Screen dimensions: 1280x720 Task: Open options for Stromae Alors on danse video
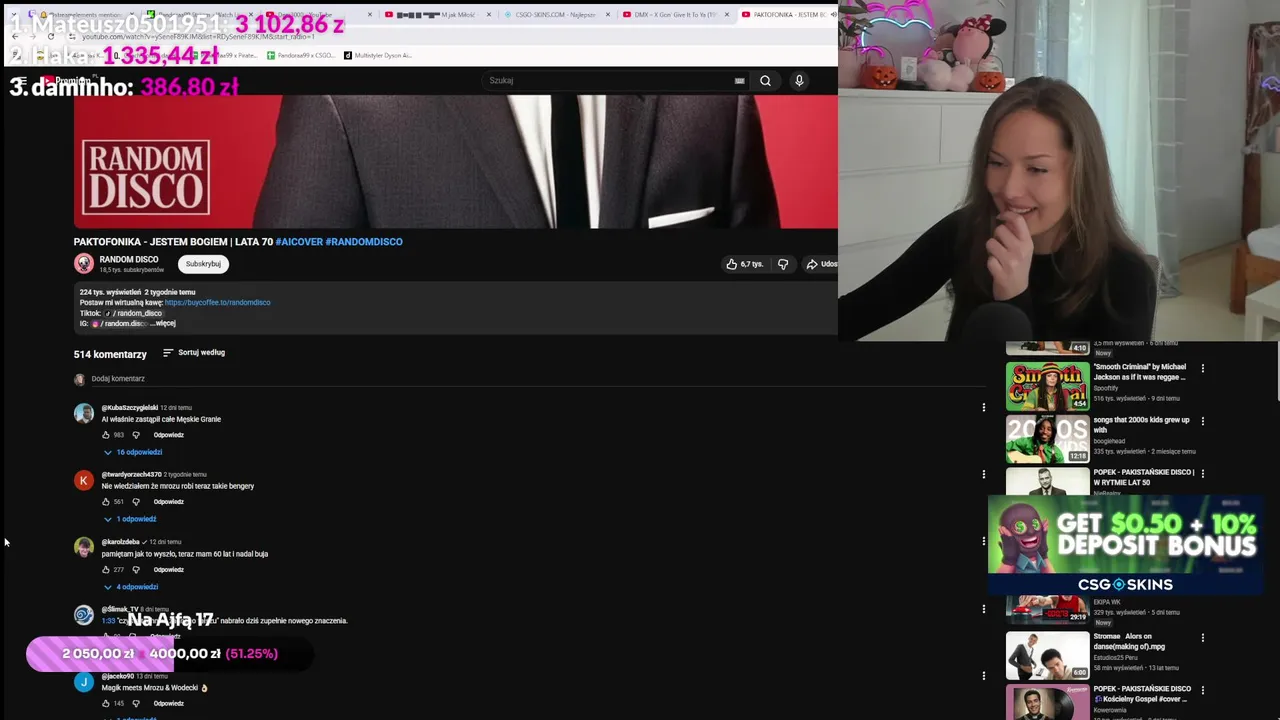point(1202,637)
